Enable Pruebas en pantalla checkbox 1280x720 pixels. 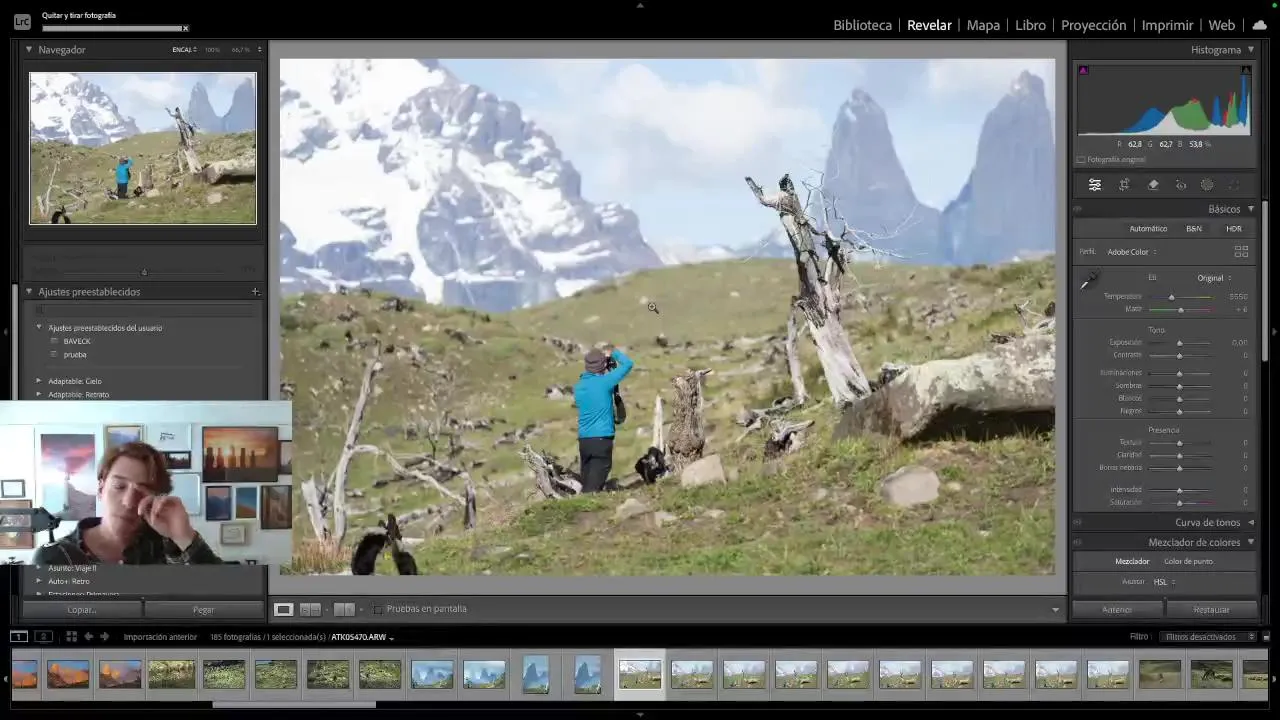tap(377, 609)
